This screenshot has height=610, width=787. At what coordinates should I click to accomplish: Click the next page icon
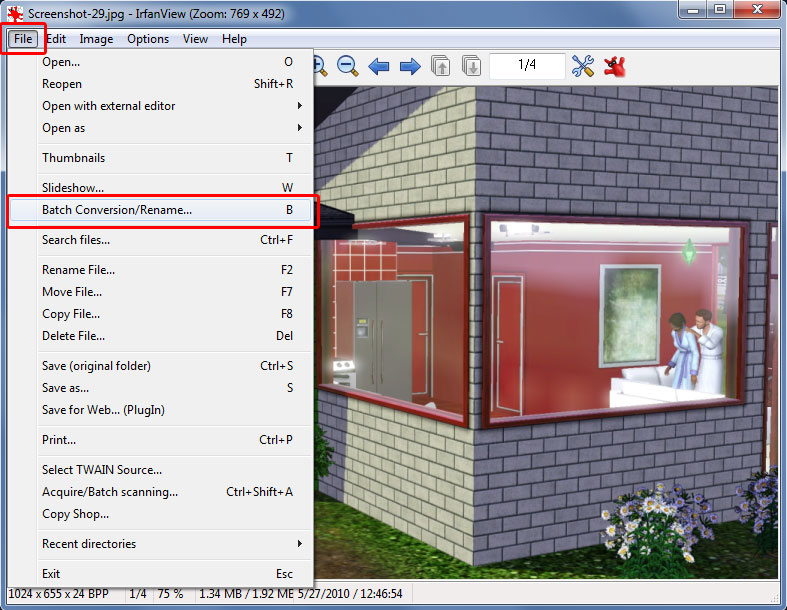(x=471, y=66)
